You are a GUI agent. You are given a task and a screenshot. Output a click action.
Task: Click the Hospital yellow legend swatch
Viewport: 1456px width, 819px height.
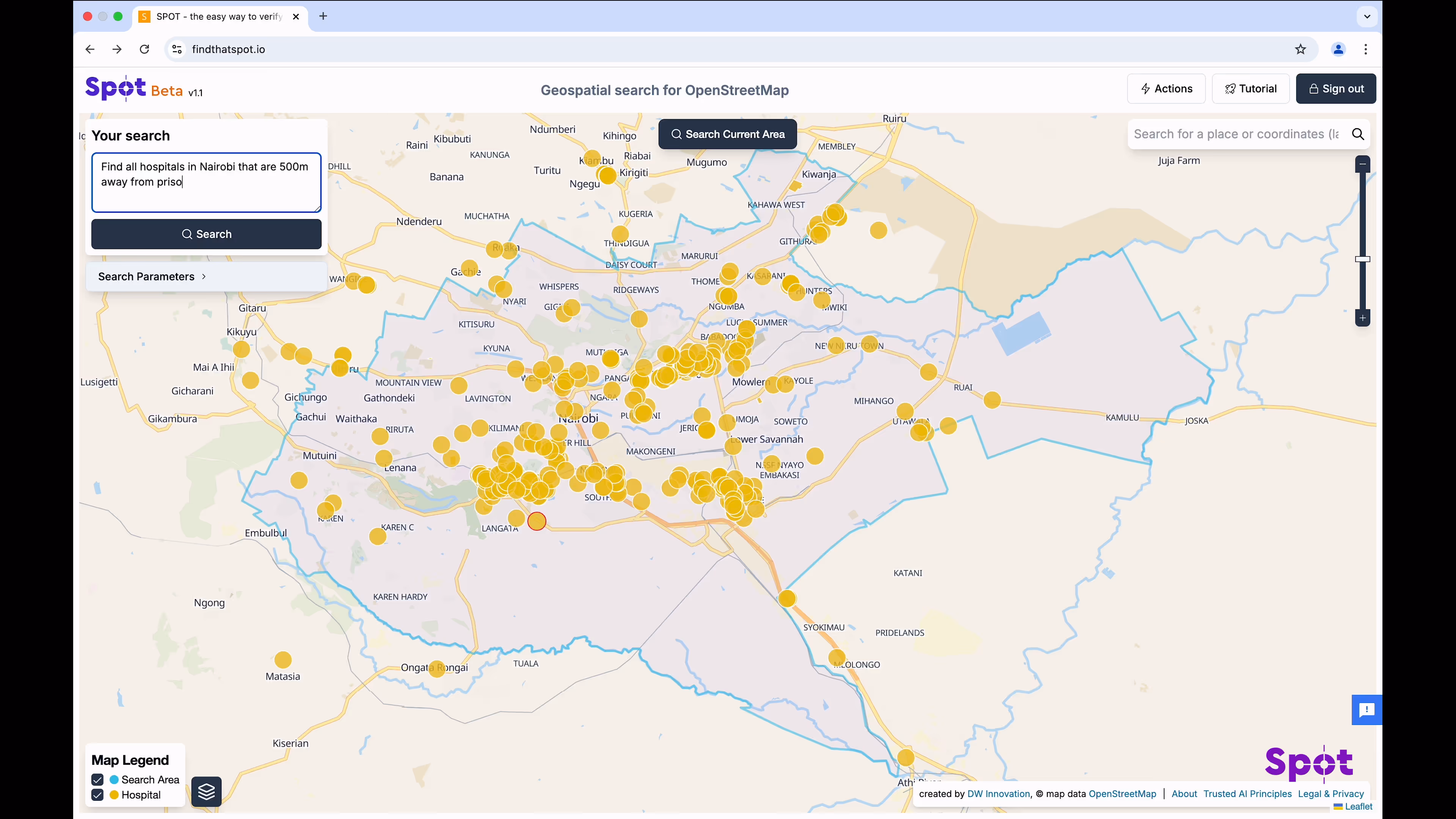coord(114,795)
